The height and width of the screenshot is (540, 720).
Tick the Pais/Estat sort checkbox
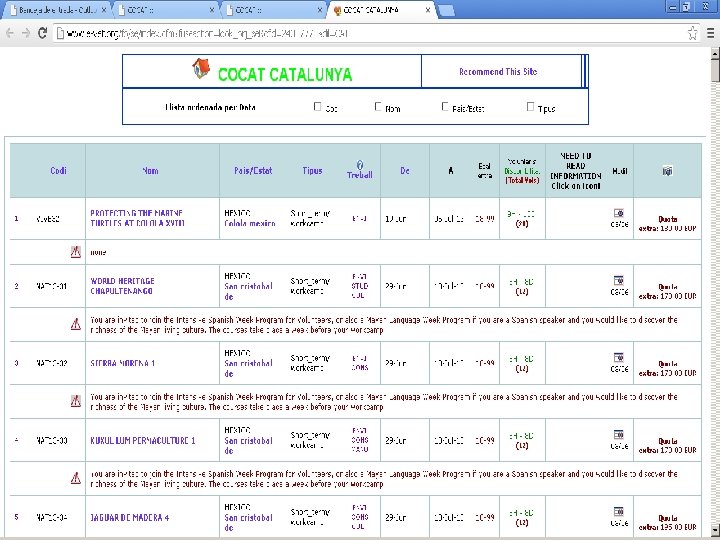click(x=444, y=107)
